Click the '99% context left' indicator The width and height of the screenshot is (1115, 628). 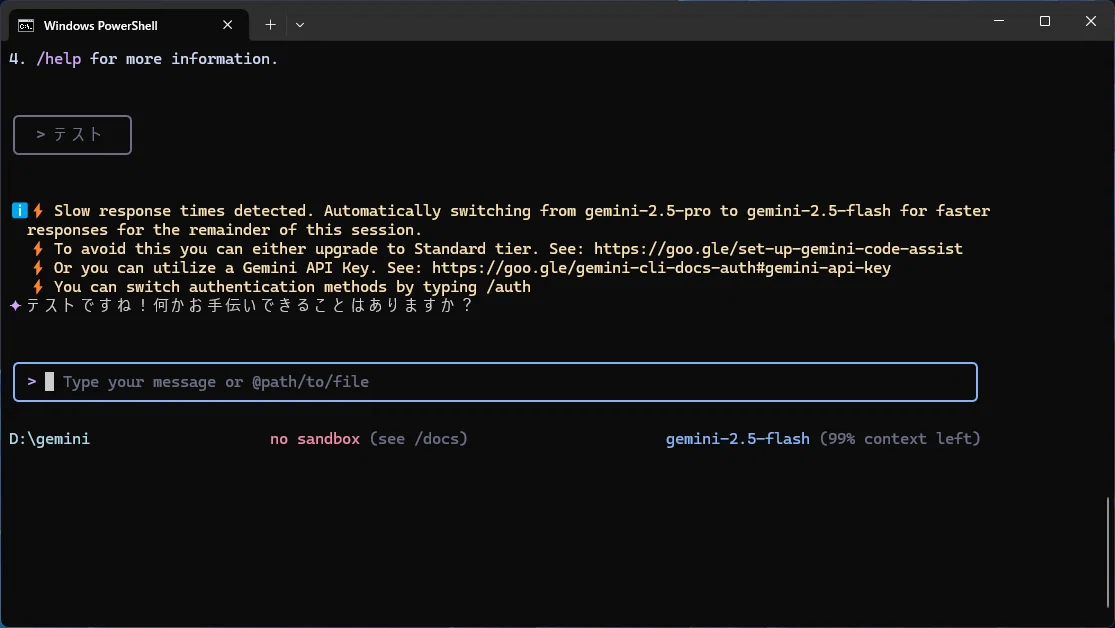click(x=900, y=439)
